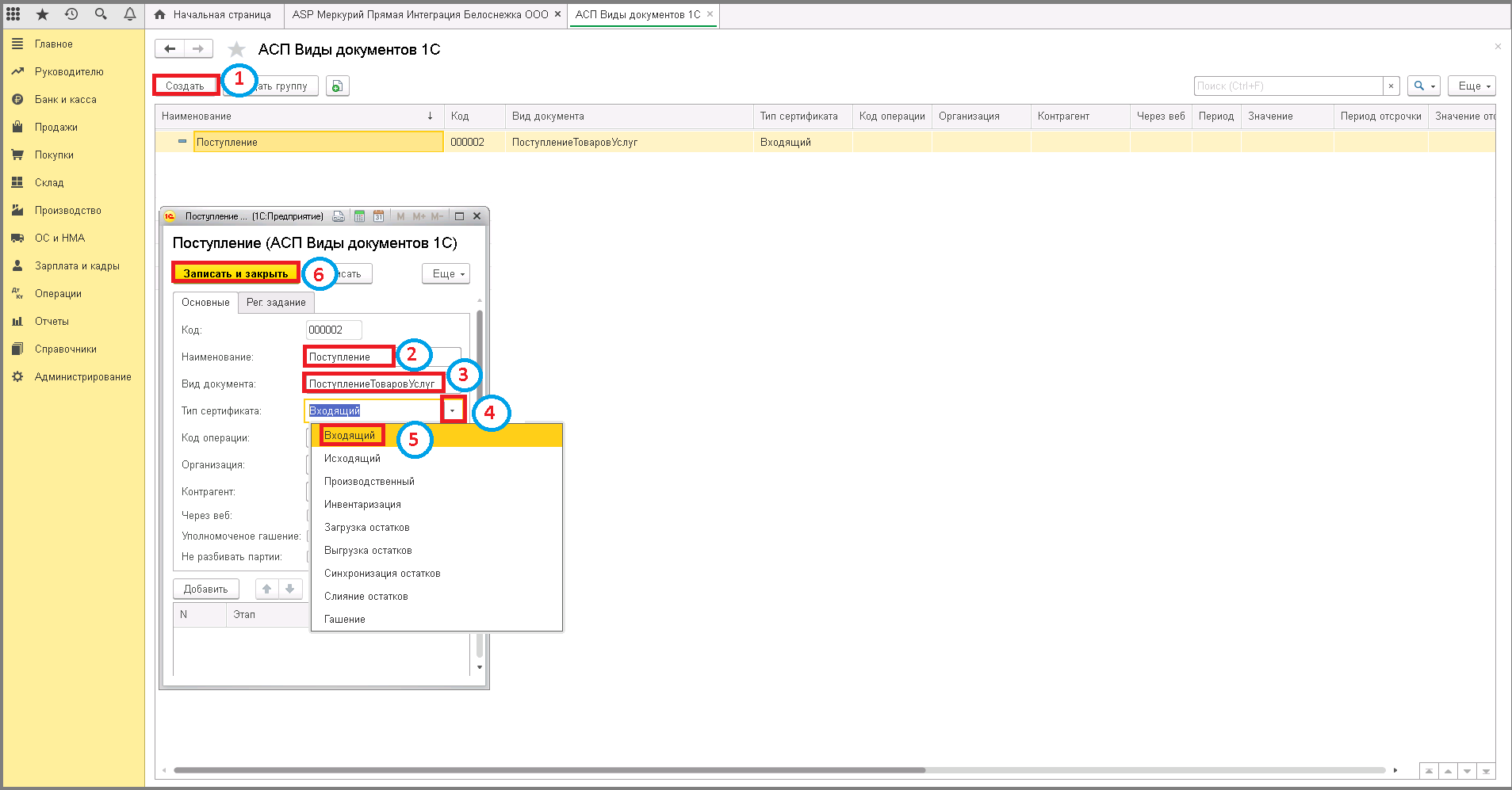Select Производственный in dropdown list
The width and height of the screenshot is (1512, 790).
[437, 482]
